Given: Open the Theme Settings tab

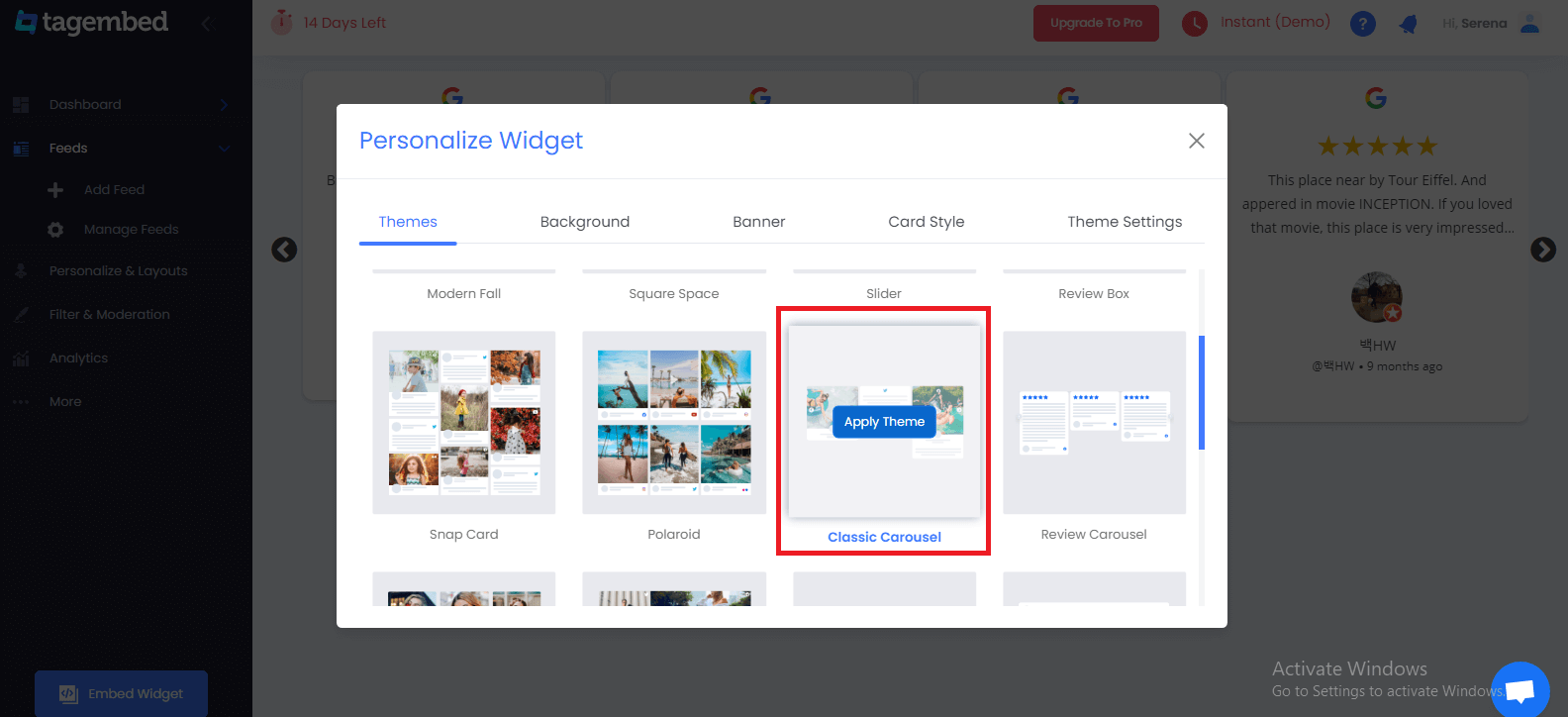Looking at the screenshot, I should 1125,222.
